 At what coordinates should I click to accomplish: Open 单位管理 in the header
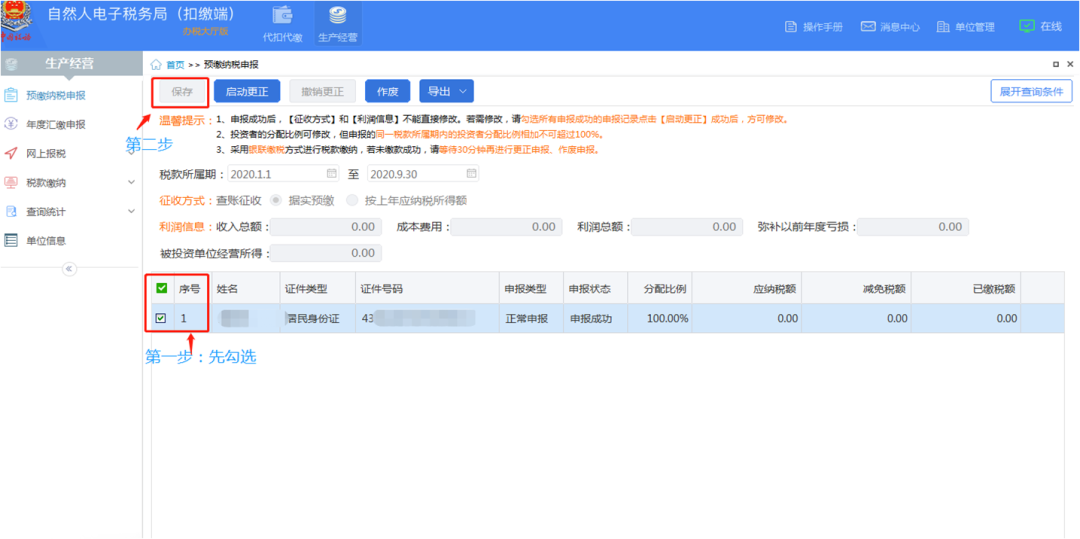pos(966,27)
